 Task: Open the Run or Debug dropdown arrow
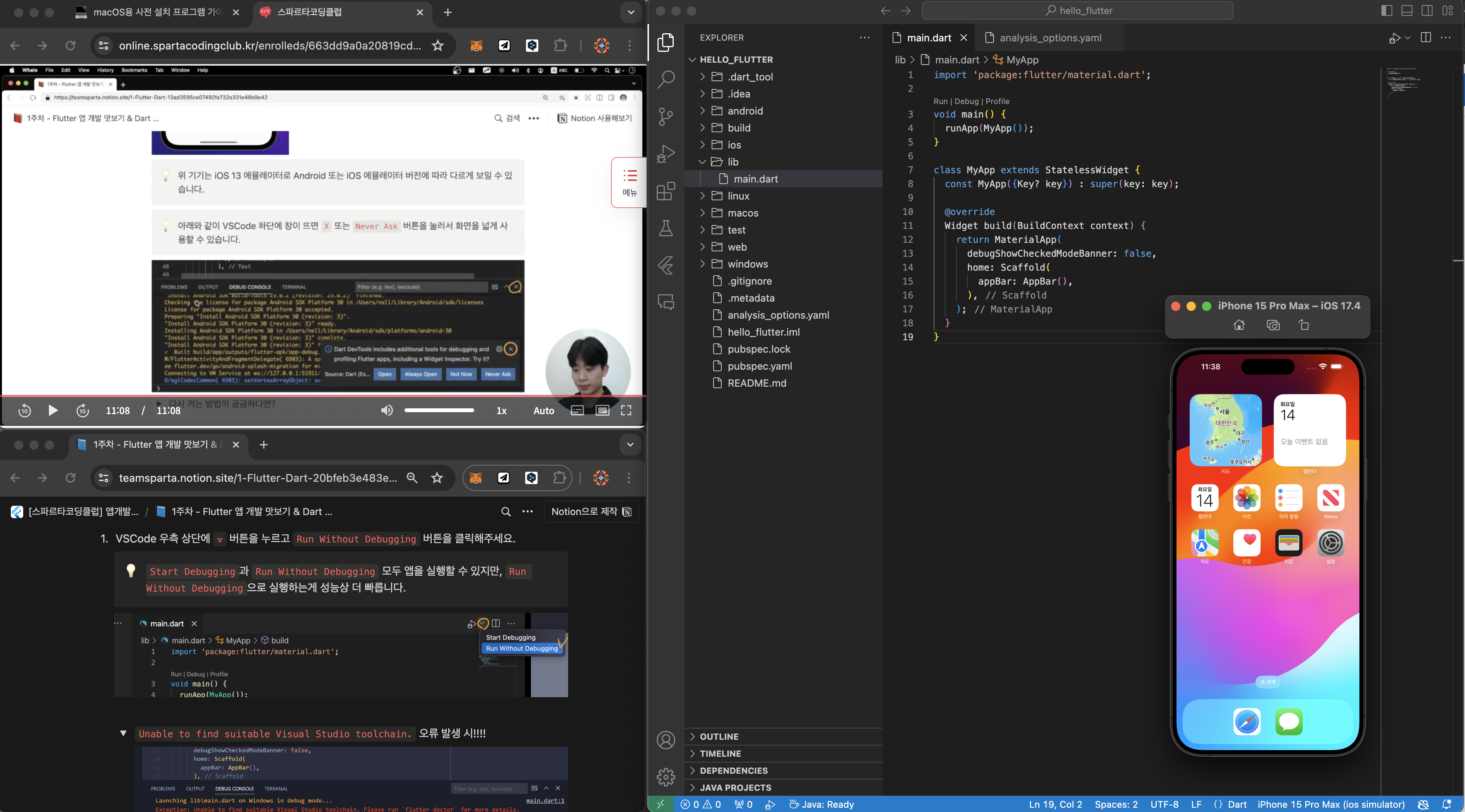tap(1407, 38)
